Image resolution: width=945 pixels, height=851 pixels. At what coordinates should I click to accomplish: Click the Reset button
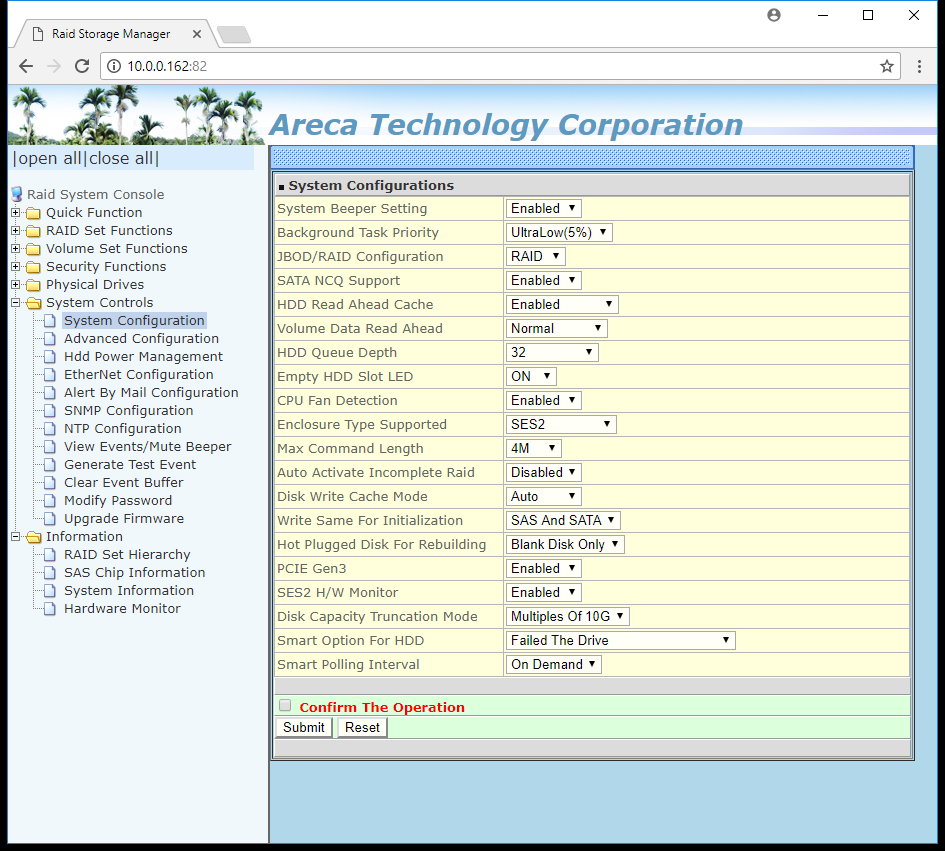click(362, 727)
